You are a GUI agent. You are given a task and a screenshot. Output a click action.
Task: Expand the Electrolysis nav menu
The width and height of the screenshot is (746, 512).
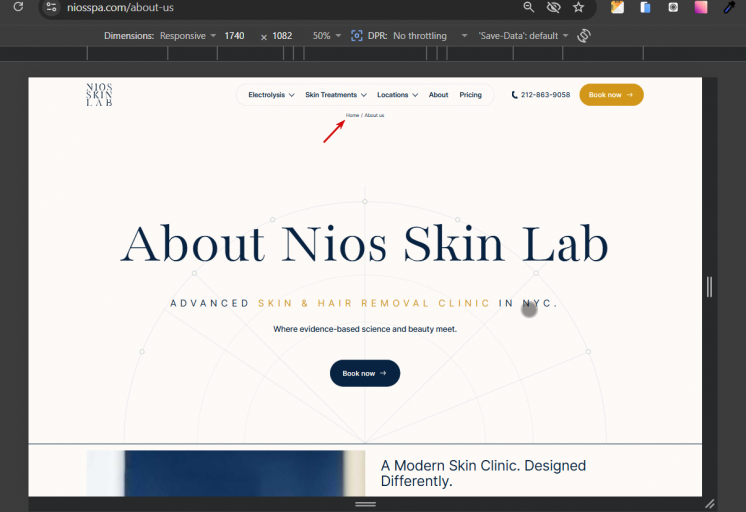click(x=271, y=95)
